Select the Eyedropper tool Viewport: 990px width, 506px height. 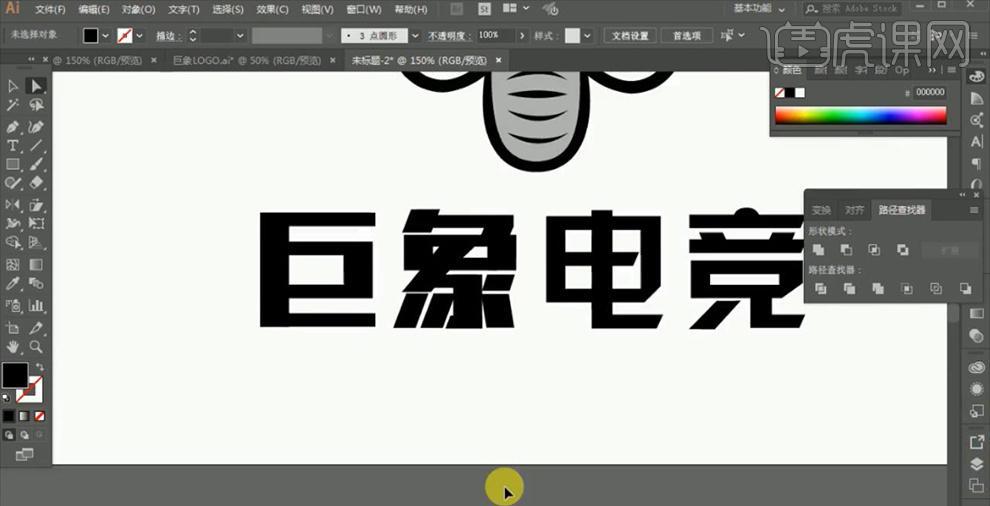[13, 283]
